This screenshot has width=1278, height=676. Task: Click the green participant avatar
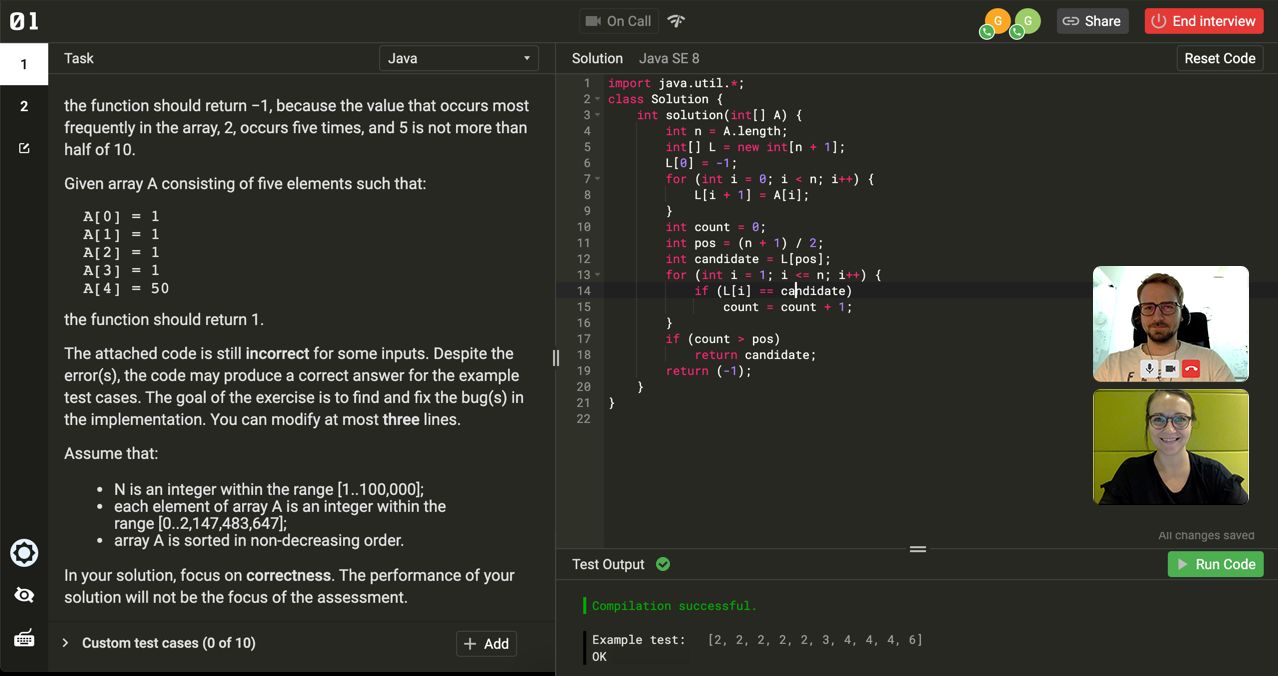point(1028,20)
